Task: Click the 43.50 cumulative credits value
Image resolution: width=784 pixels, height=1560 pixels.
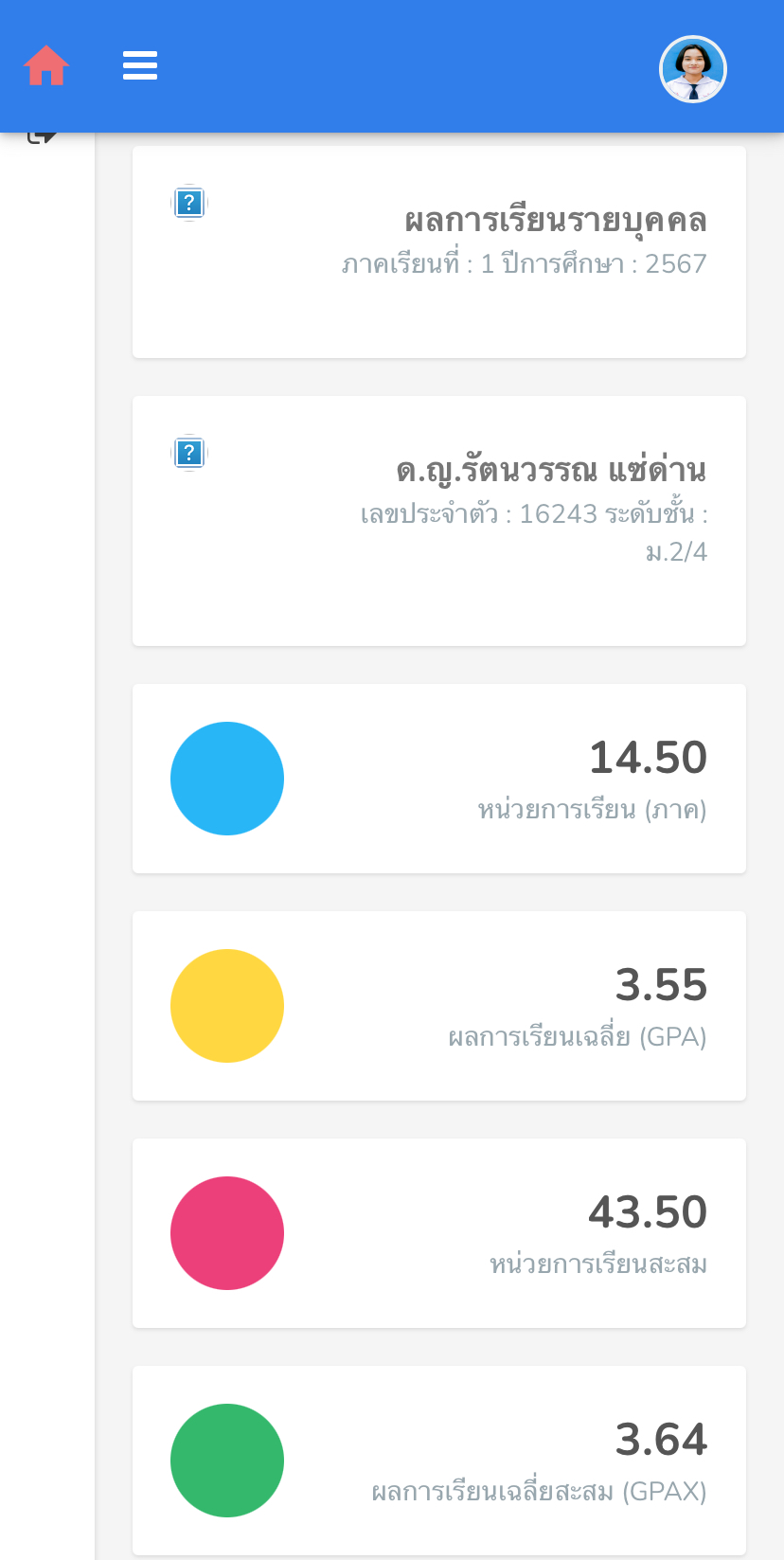Action: (649, 1212)
